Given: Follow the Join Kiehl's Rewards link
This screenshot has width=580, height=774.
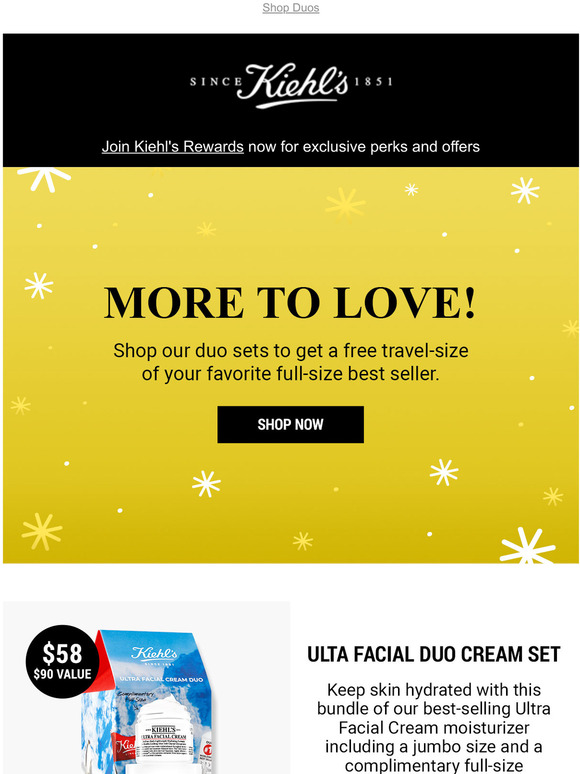Looking at the screenshot, I should pyautogui.click(x=173, y=147).
